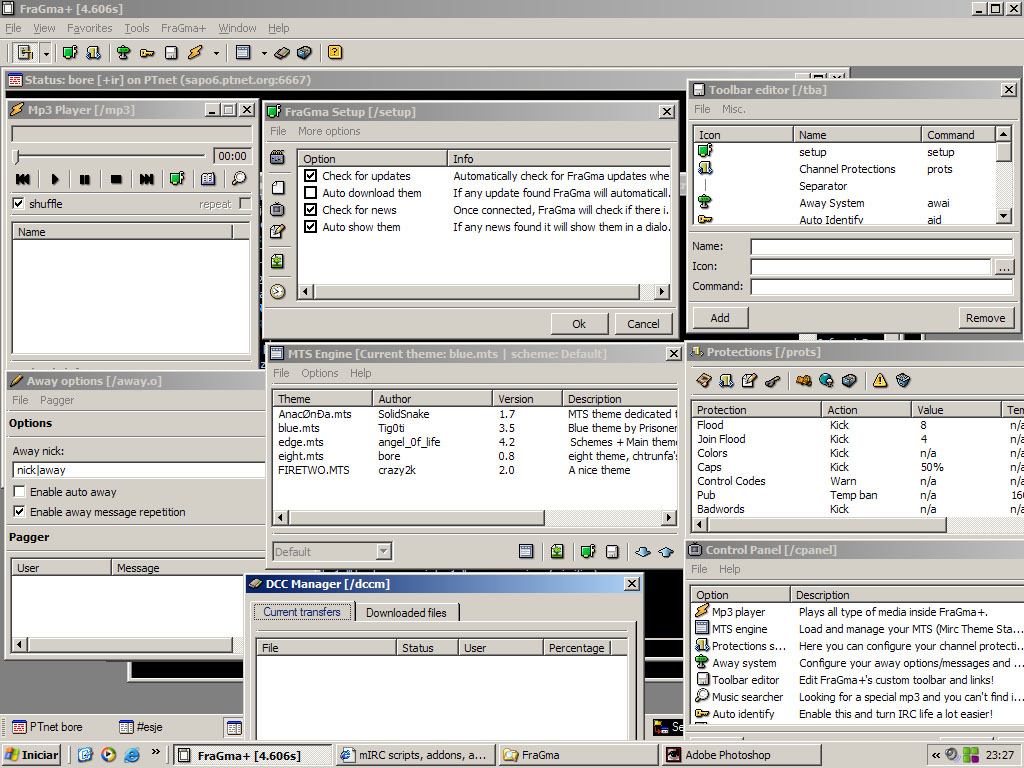Open the search magnifier in Mp3 Player
Viewport: 1024px width, 768px height.
point(239,178)
